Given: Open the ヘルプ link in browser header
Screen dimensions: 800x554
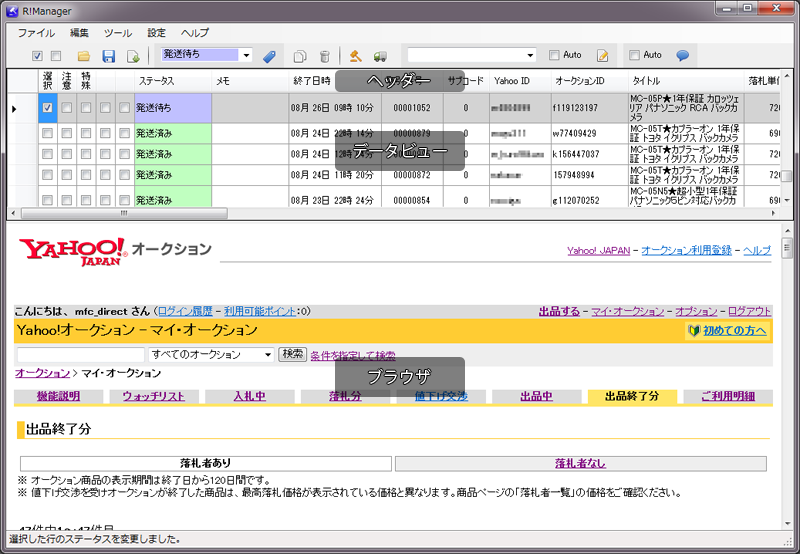Looking at the screenshot, I should point(757,250).
